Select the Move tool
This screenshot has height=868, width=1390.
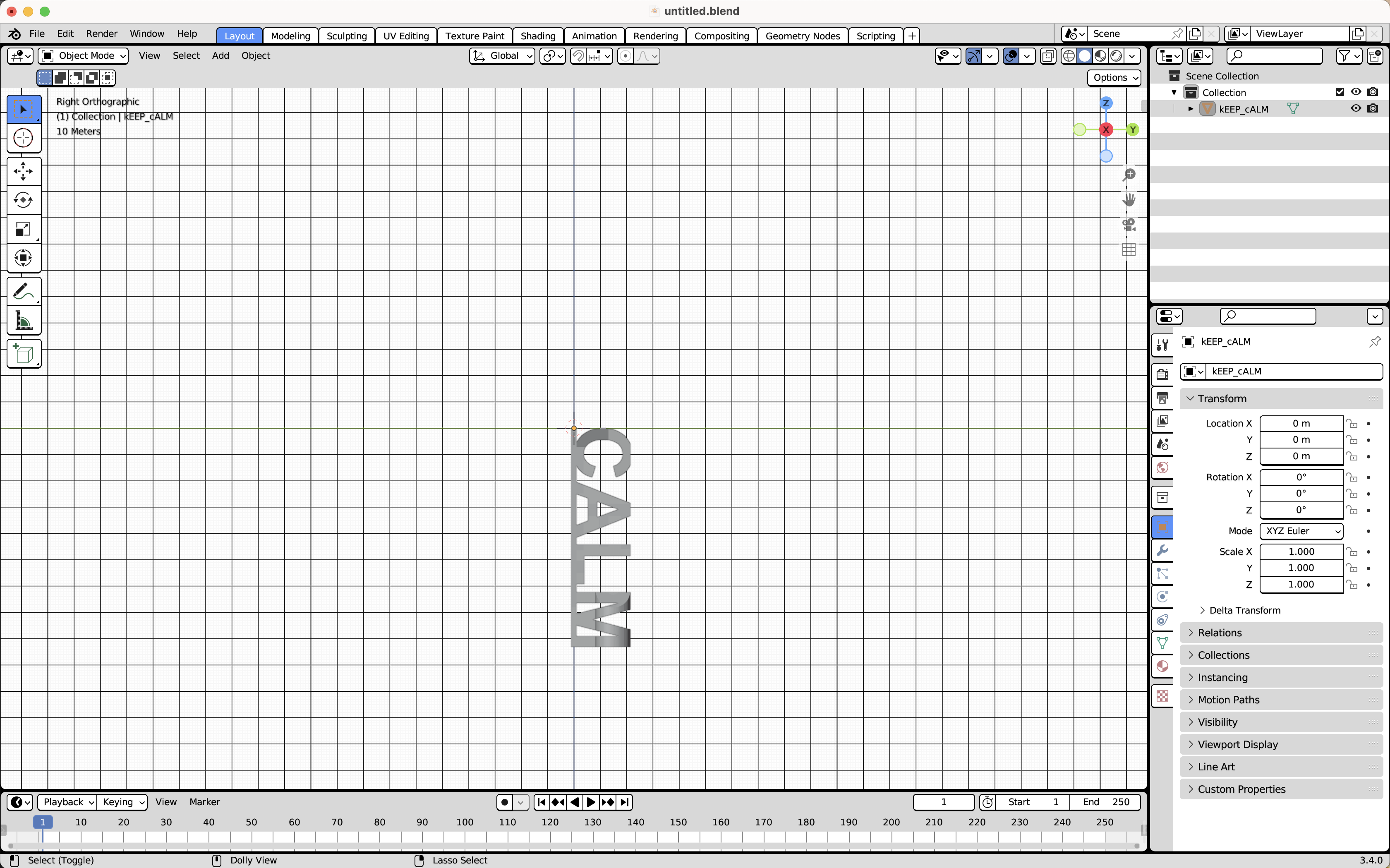(24, 171)
